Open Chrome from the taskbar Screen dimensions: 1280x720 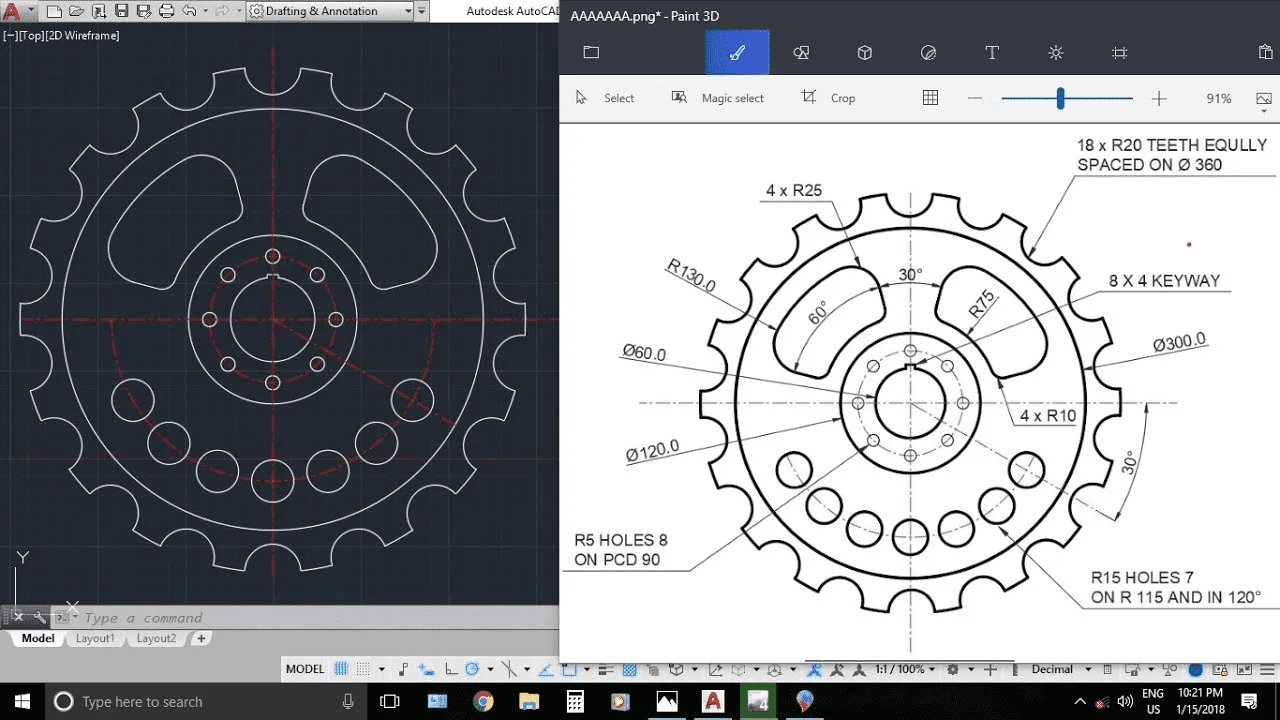[x=483, y=701]
